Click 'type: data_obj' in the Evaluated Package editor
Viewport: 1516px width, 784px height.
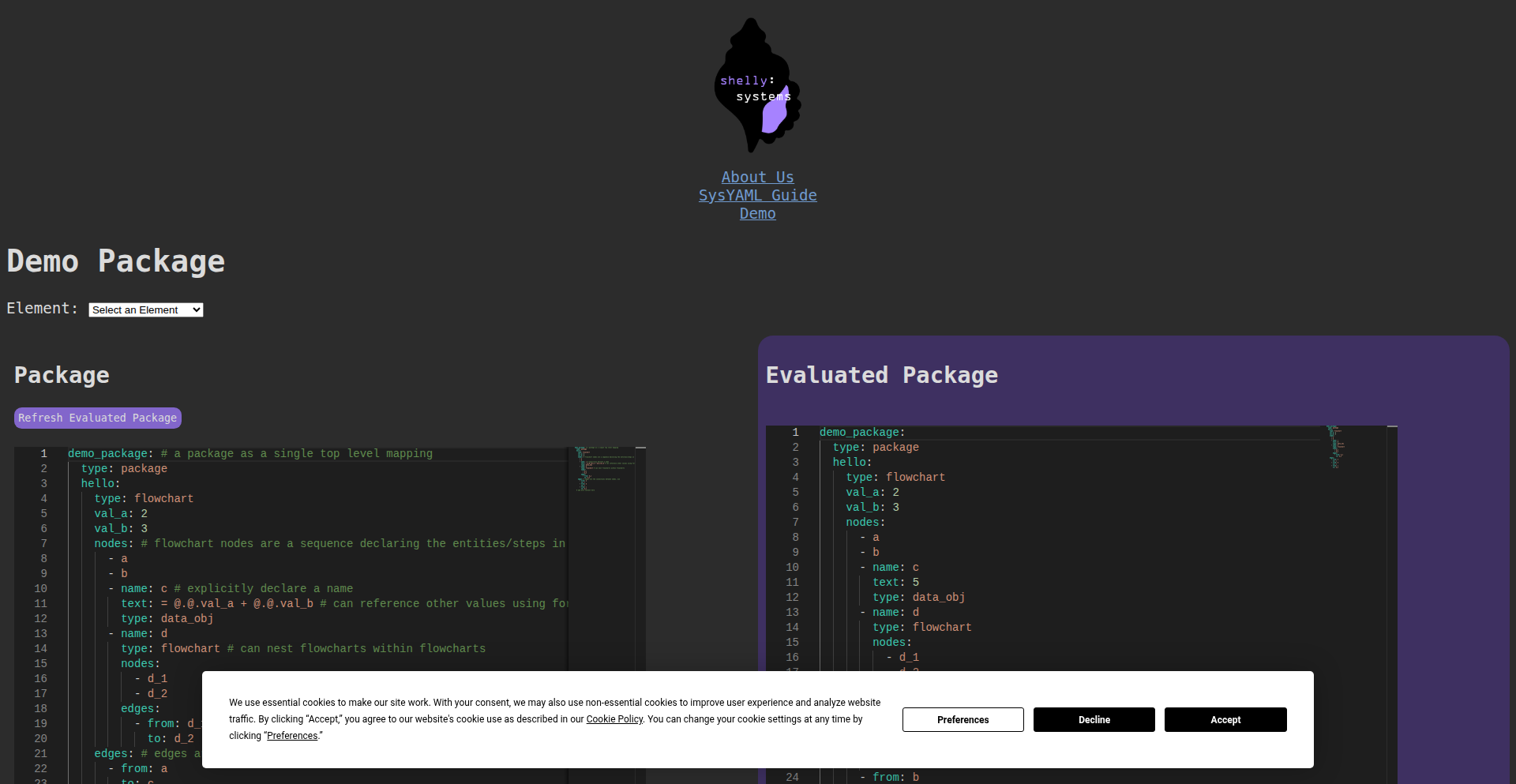coord(919,598)
